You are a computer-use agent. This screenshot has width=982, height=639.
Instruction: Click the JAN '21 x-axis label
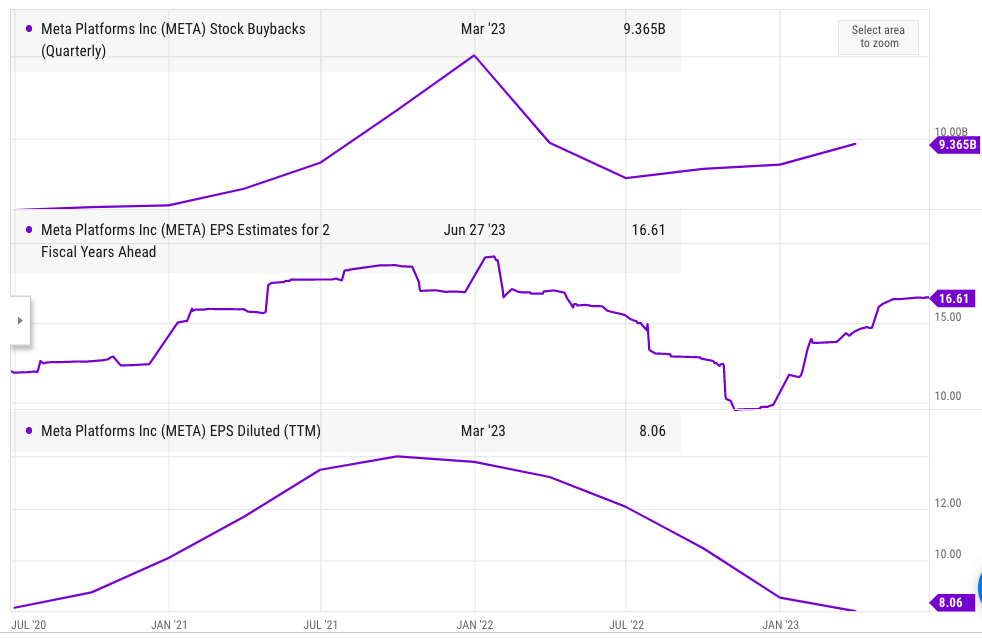169,625
